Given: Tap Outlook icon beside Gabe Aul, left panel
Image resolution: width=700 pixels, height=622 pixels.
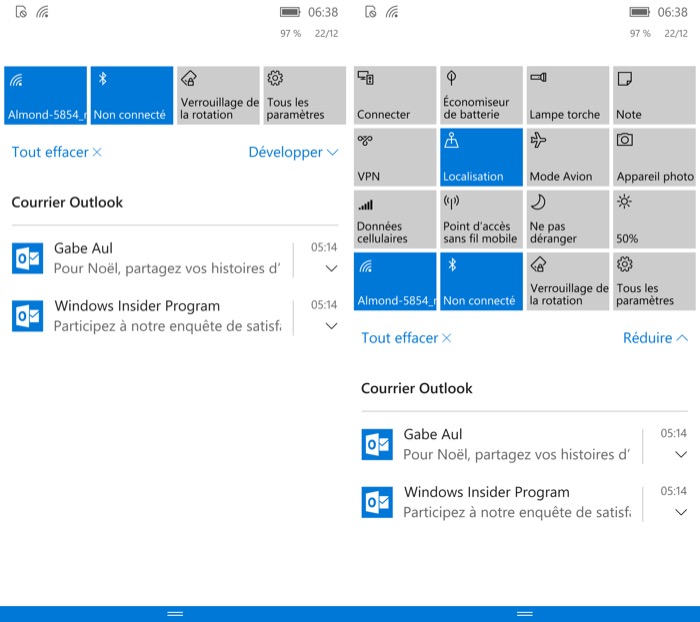Looking at the screenshot, I should (27, 258).
